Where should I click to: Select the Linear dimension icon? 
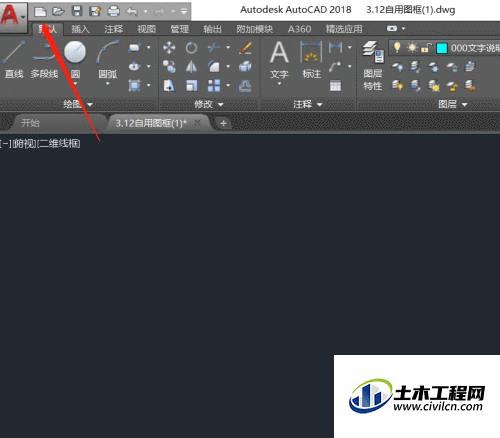[335, 48]
